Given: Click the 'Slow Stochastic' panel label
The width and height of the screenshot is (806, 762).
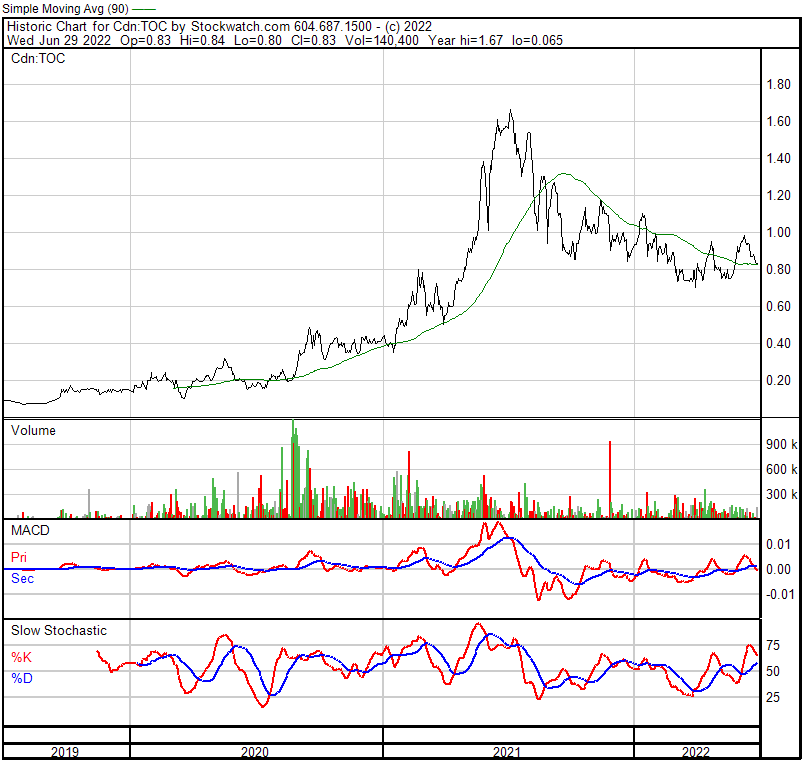Looking at the screenshot, I should point(59,631).
